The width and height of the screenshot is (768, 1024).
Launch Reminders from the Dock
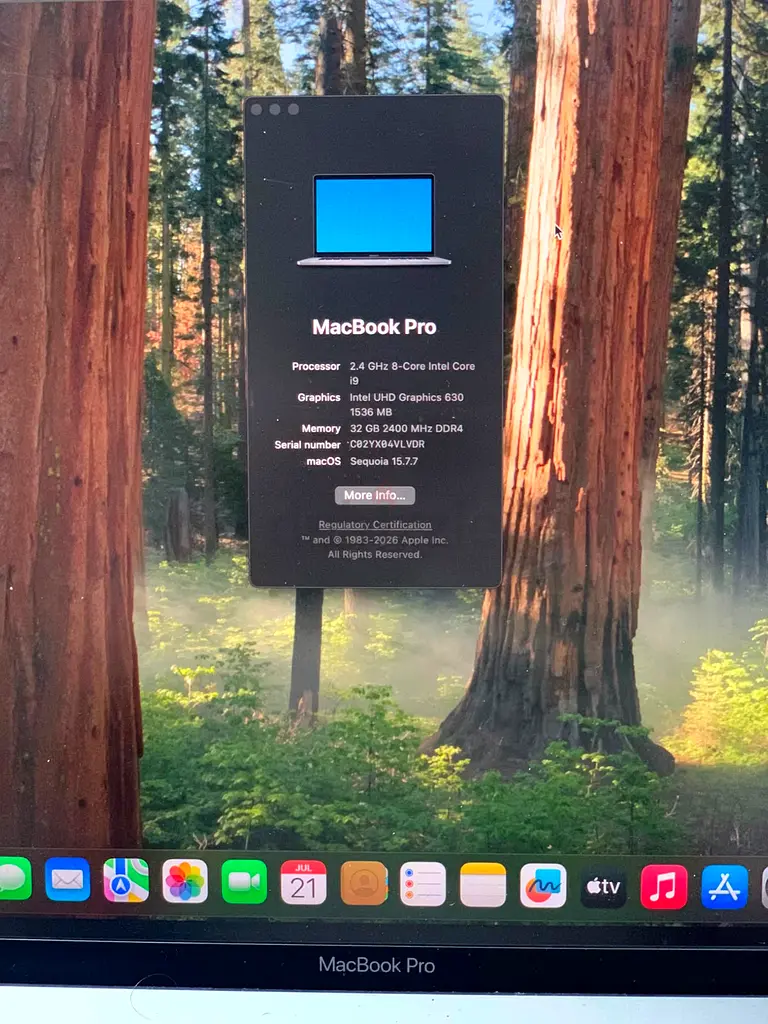[x=423, y=884]
